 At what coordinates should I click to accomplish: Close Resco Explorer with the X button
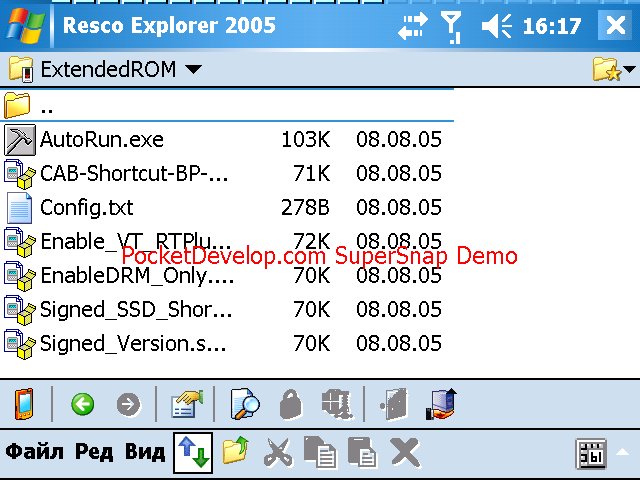click(616, 25)
